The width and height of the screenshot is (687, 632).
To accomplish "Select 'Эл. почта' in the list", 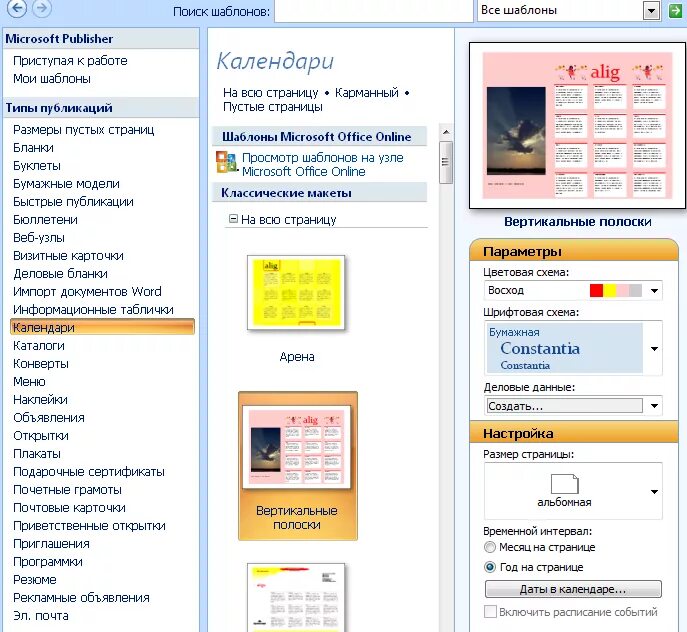I will point(41,615).
